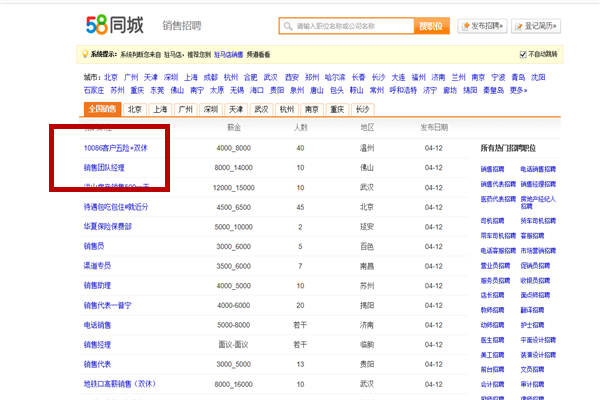Click the 12000_15000 salary cell
Screen dimensions: 600x400
(233, 188)
